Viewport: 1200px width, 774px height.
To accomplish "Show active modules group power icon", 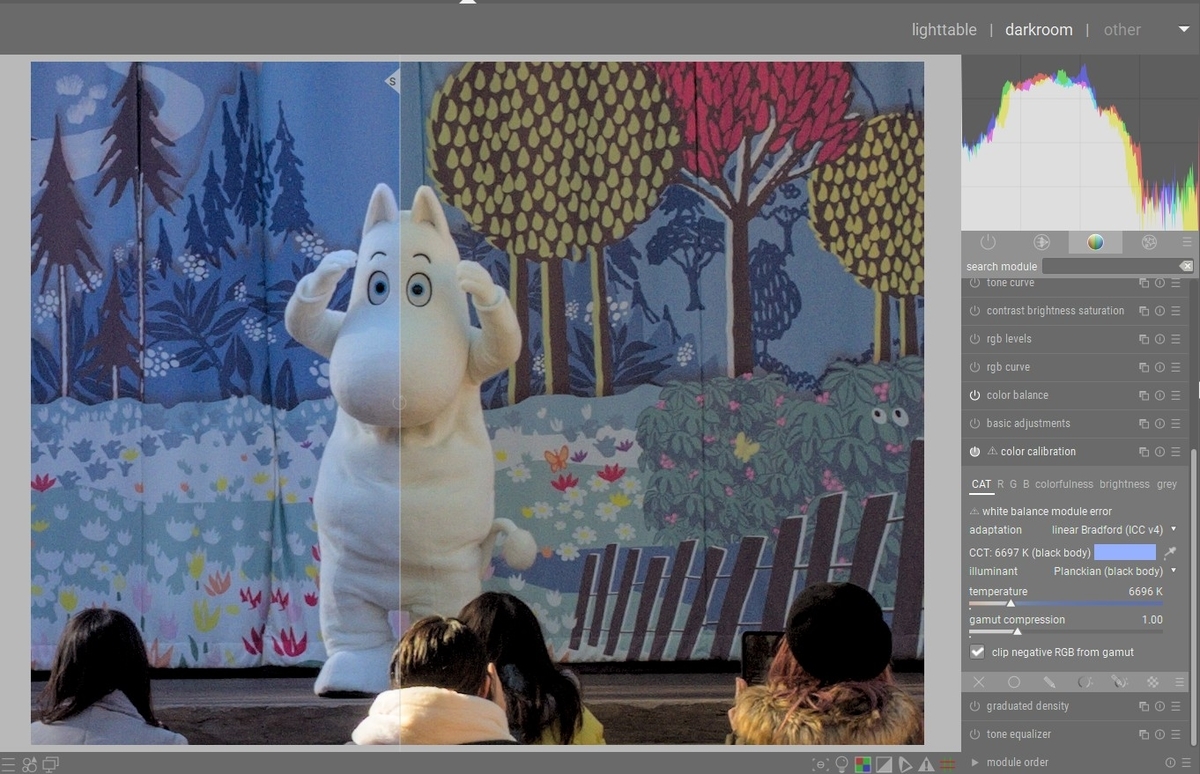I will (x=988, y=242).
